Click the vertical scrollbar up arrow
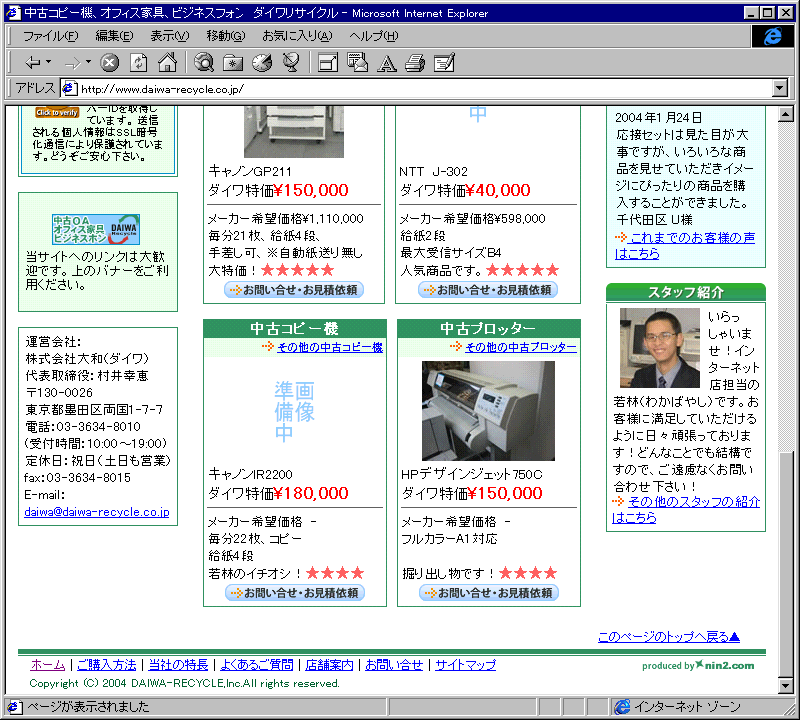The image size is (800, 720). click(x=786, y=114)
